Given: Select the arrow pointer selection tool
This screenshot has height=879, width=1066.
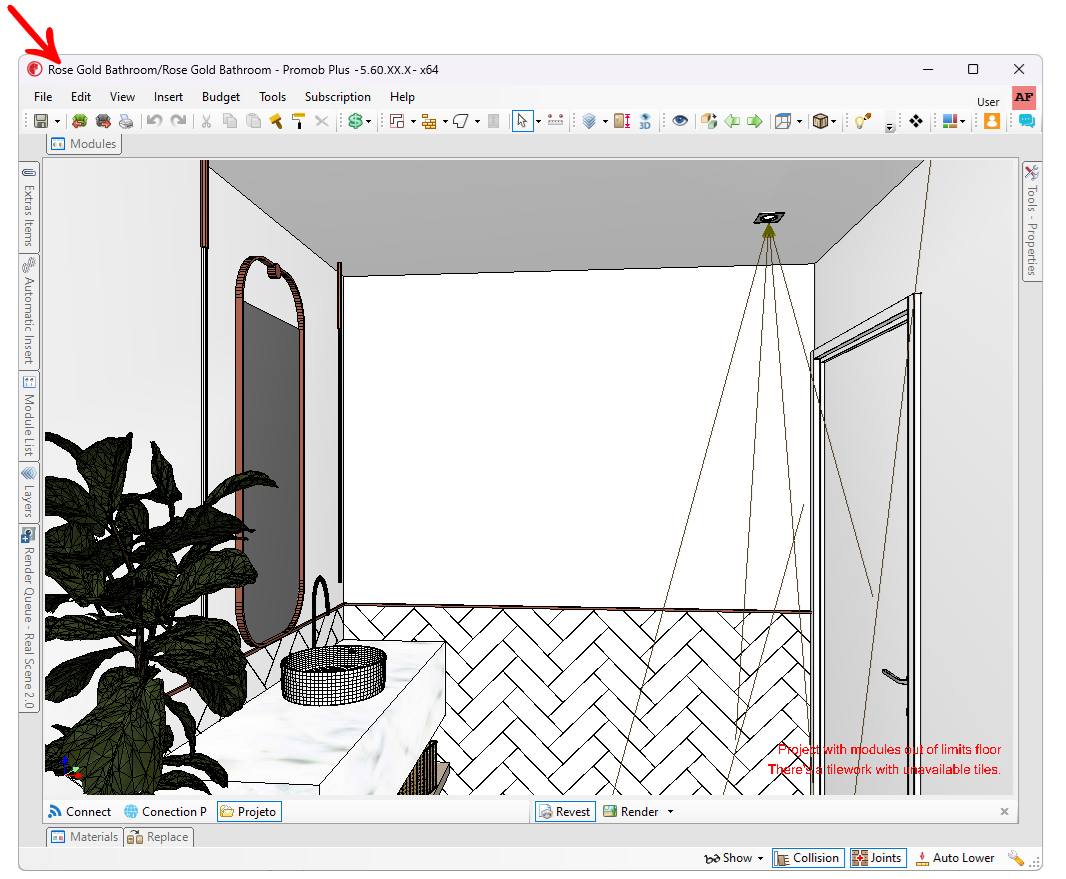Looking at the screenshot, I should tap(522, 121).
